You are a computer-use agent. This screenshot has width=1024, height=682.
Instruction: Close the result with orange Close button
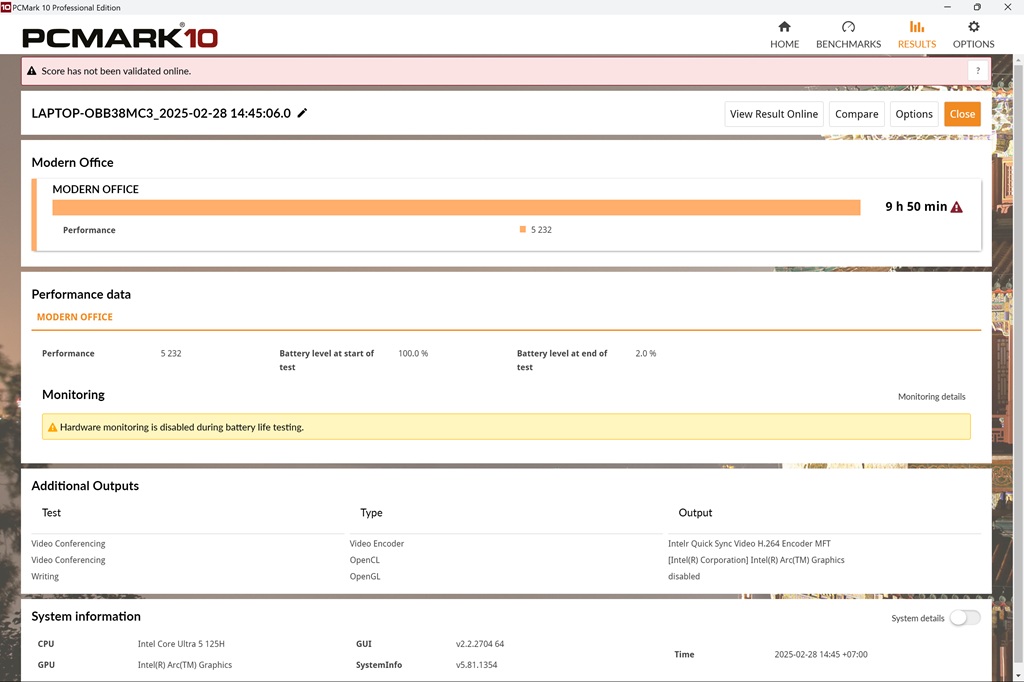[962, 114]
